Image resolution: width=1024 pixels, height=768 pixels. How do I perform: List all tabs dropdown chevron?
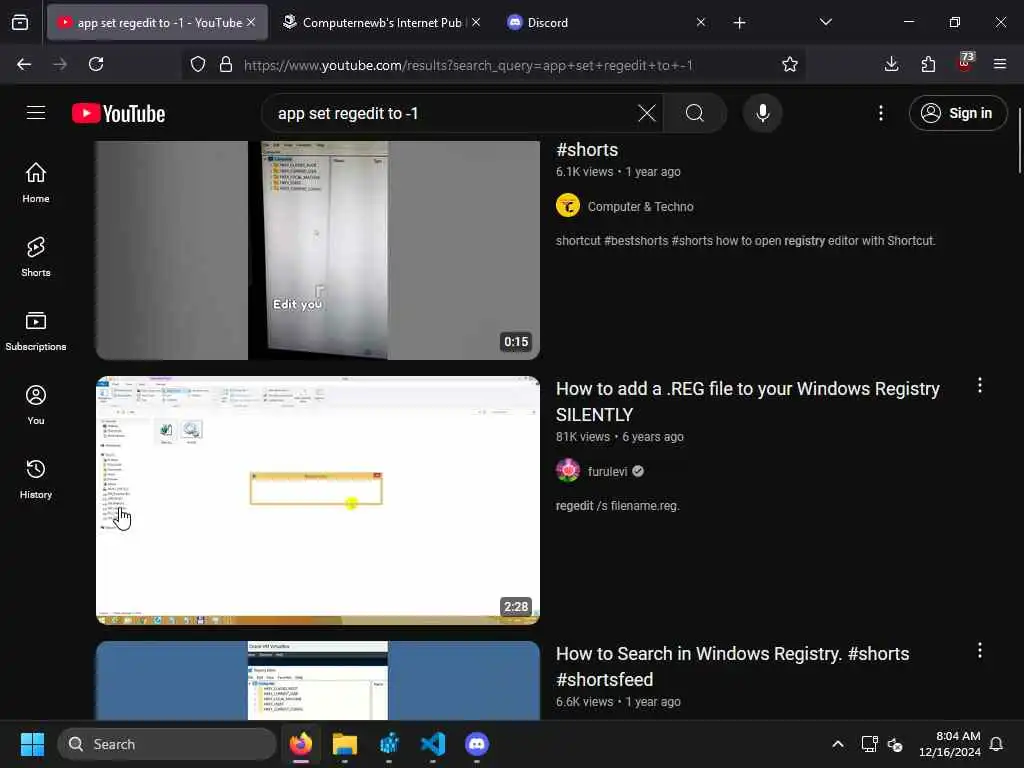click(x=825, y=22)
